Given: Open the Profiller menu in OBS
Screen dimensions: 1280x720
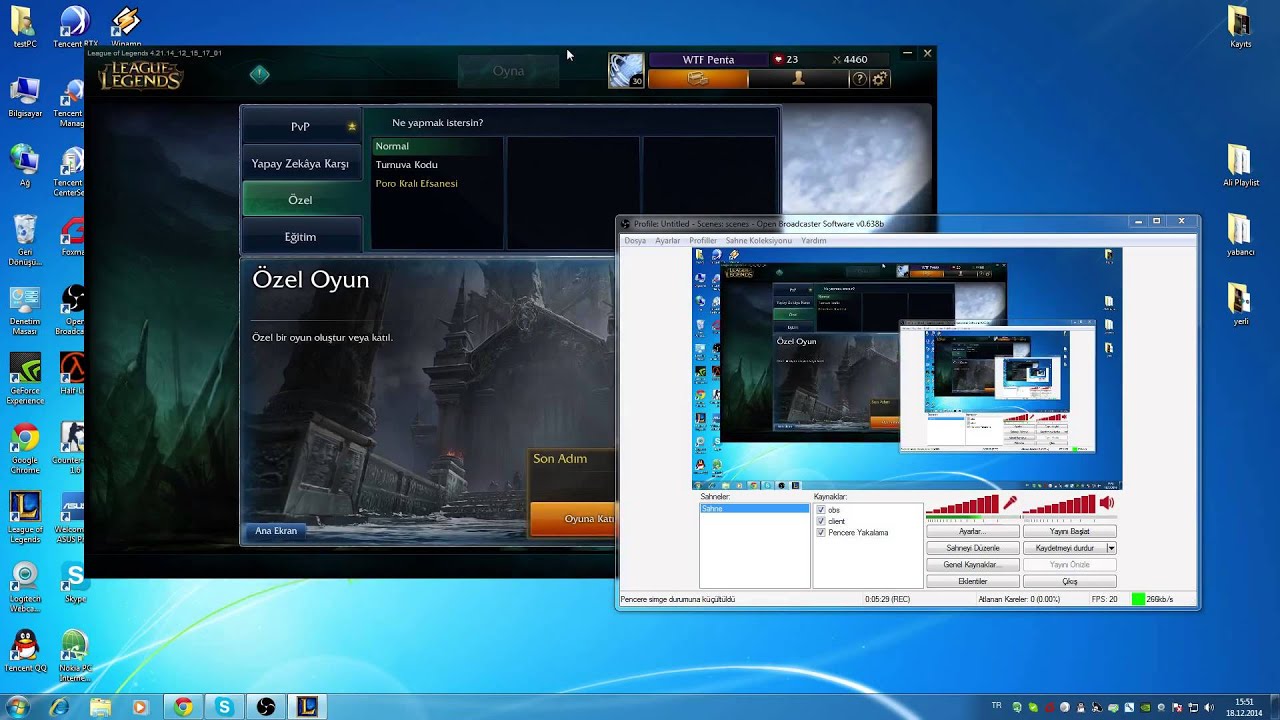Looking at the screenshot, I should point(703,241).
